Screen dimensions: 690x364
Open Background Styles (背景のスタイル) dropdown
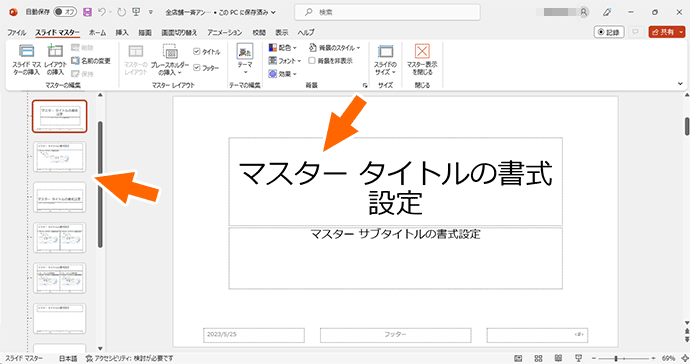[334, 48]
